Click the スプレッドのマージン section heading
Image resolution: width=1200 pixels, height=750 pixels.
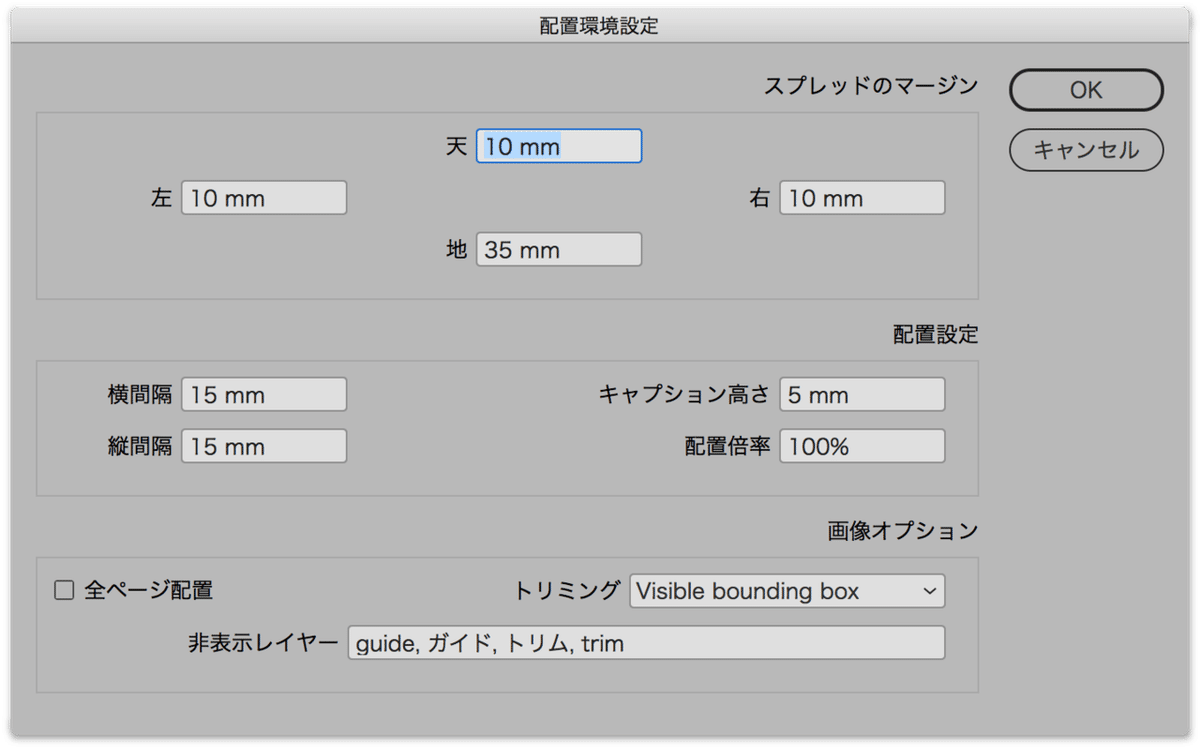pyautogui.click(x=870, y=86)
